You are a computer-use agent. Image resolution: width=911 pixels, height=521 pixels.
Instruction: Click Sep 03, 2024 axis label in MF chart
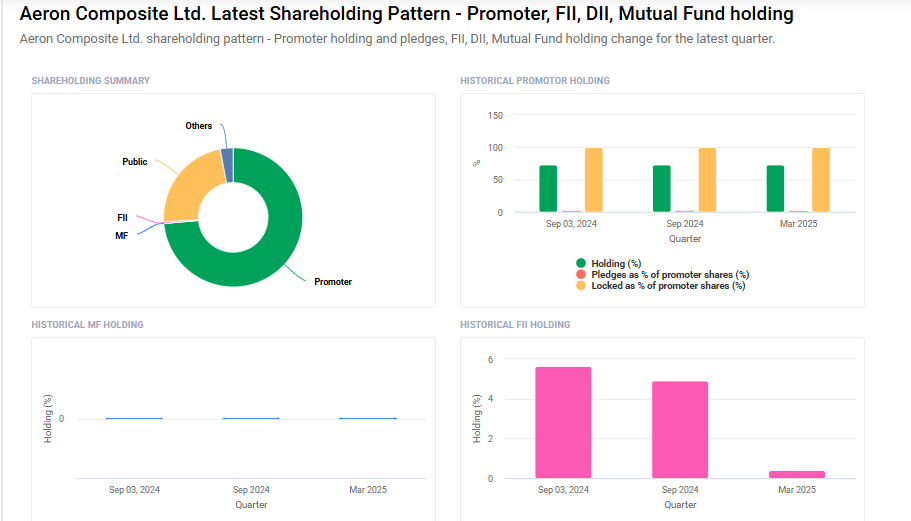click(x=134, y=490)
